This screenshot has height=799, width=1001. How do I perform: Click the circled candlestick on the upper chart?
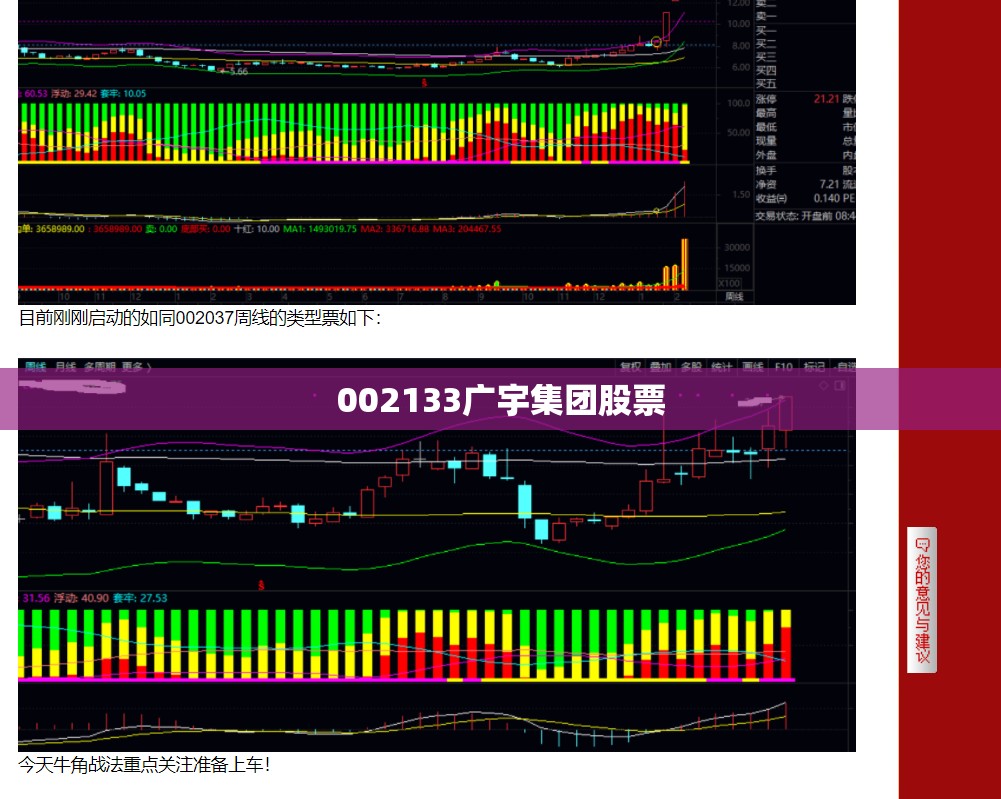pyautogui.click(x=656, y=42)
